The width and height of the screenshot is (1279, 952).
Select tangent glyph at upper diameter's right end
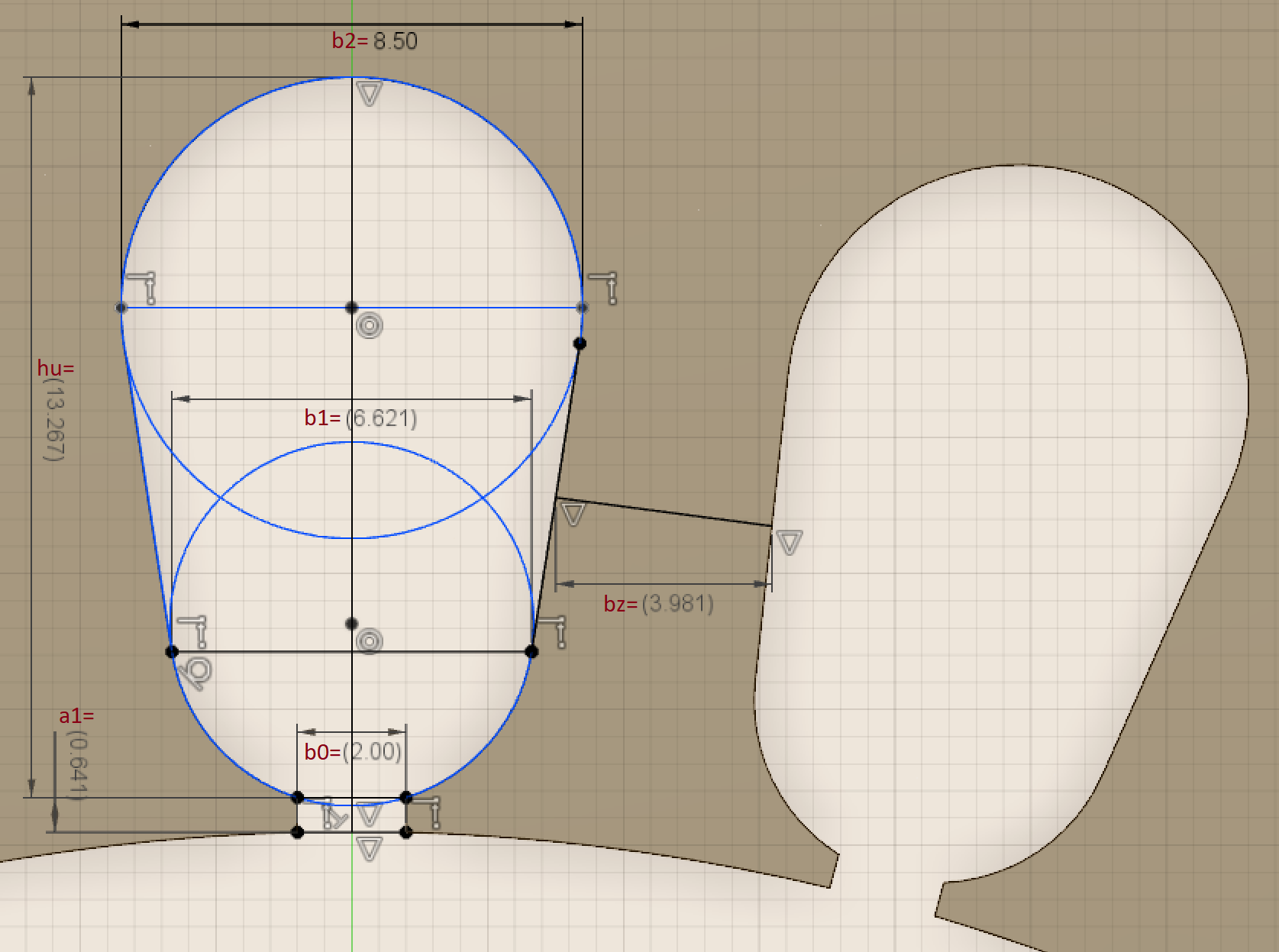click(x=603, y=288)
